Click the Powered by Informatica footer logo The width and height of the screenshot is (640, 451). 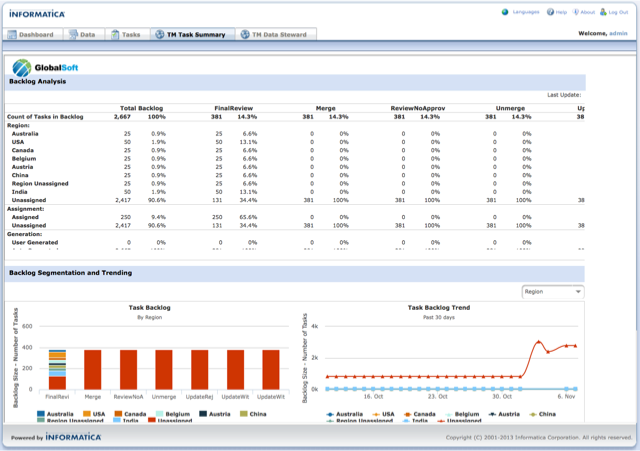tap(56, 437)
